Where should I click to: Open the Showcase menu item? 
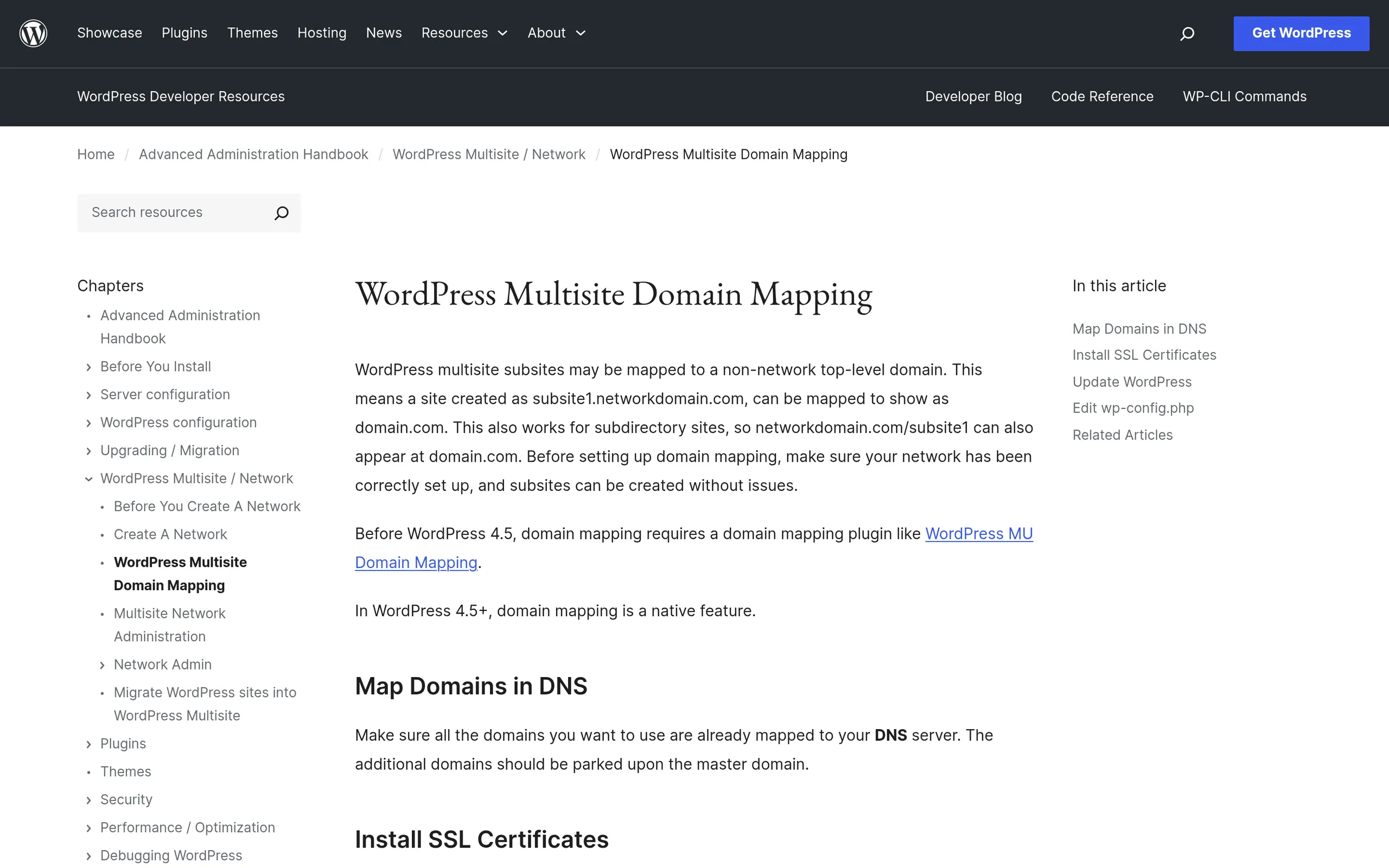(110, 33)
